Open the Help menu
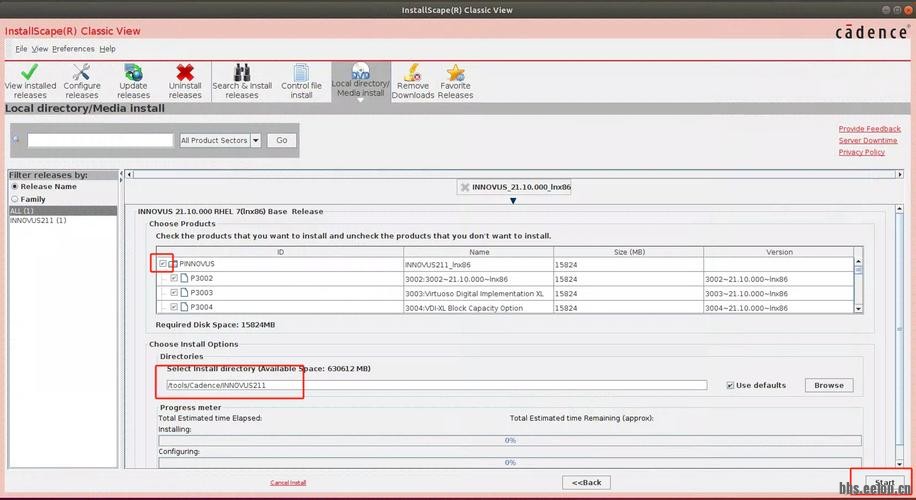 click(107, 49)
